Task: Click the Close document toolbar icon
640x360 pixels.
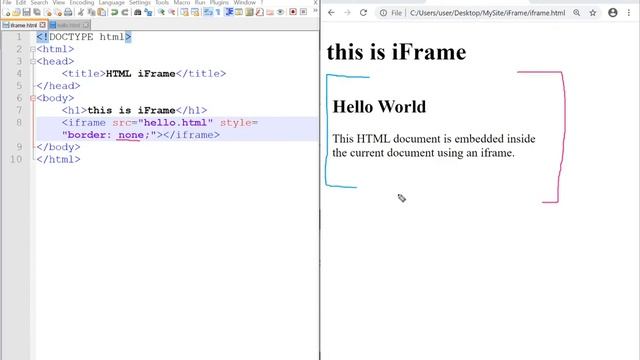Action: point(48,12)
